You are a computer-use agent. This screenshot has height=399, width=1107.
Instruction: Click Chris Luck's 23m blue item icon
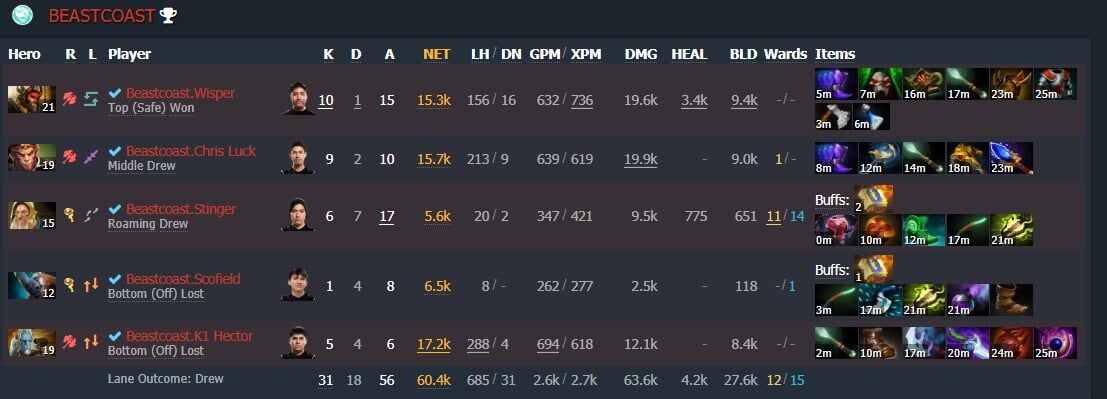pos(1011,158)
